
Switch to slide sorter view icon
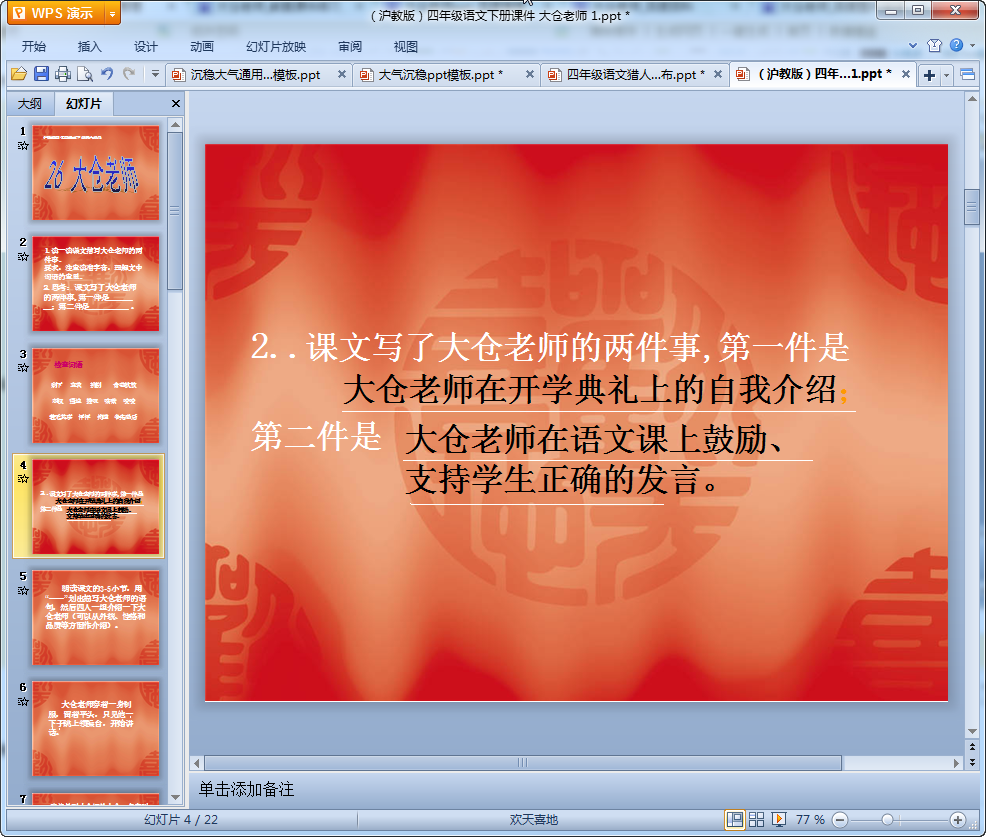click(756, 819)
